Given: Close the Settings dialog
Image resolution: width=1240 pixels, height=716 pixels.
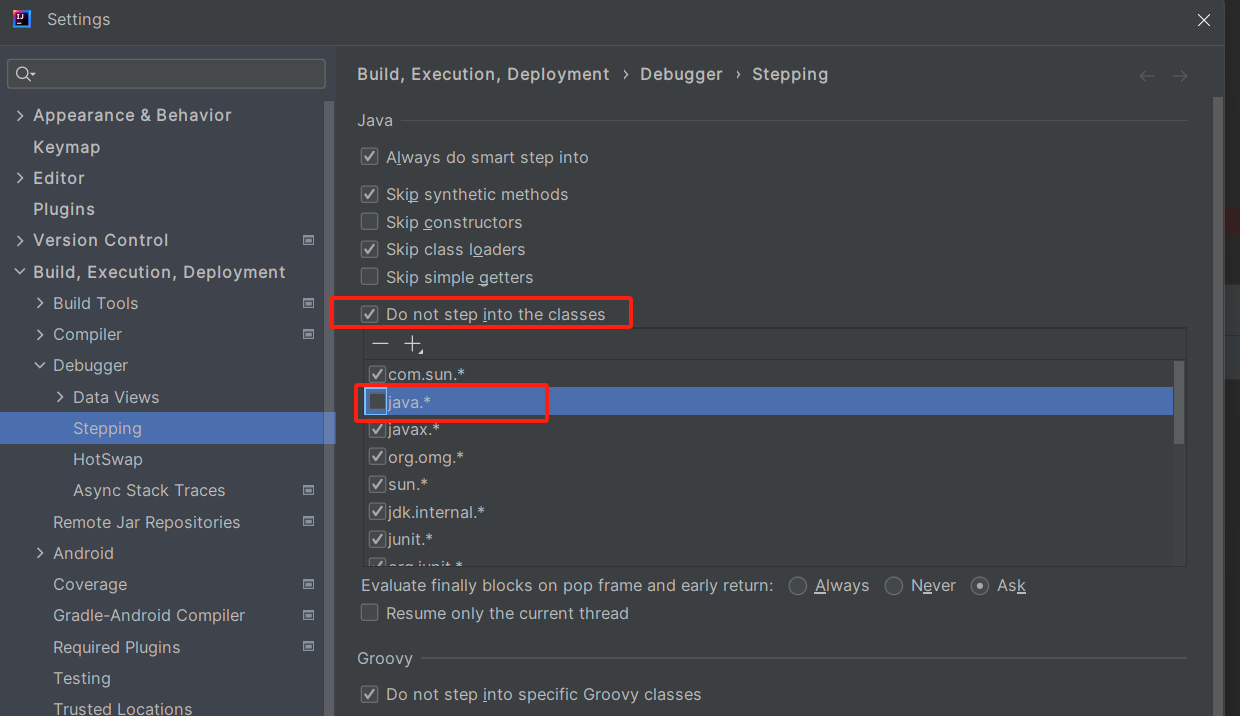Looking at the screenshot, I should (1205, 20).
